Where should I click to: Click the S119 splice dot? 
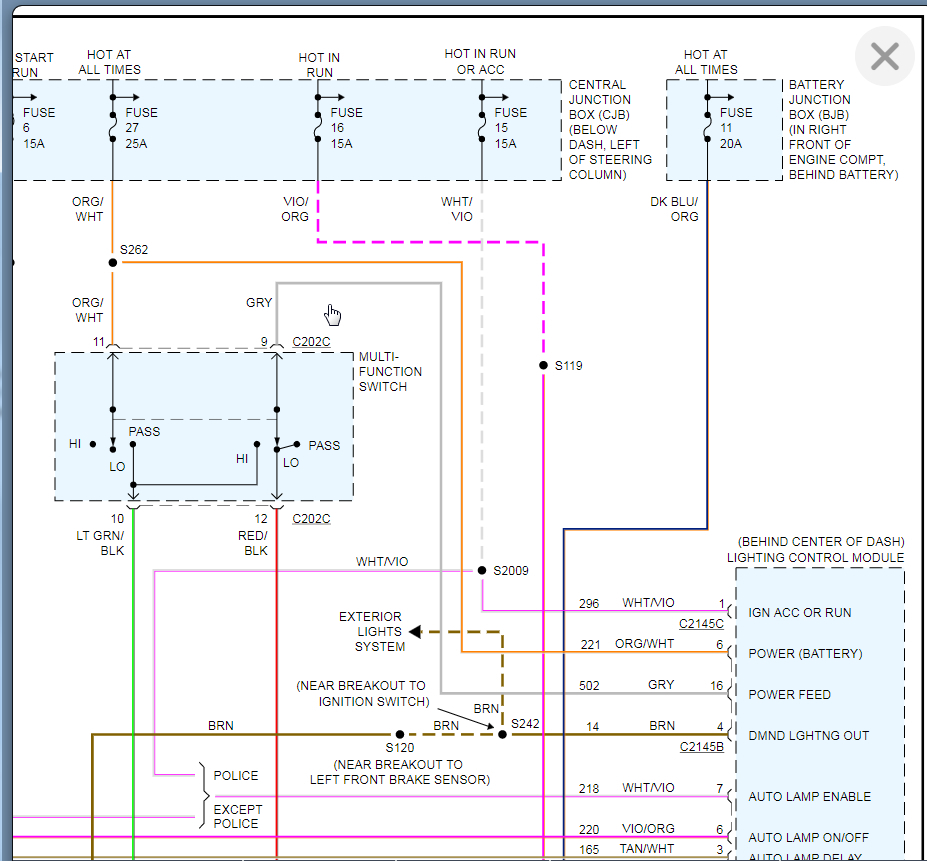click(543, 366)
